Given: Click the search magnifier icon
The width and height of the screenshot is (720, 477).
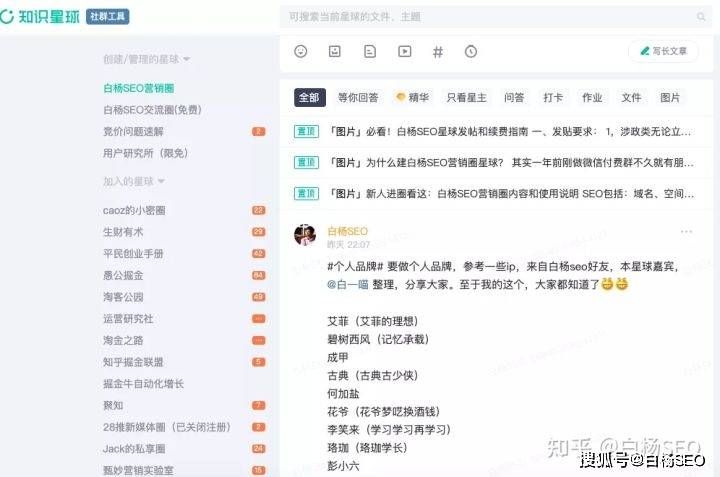Looking at the screenshot, I should [701, 17].
